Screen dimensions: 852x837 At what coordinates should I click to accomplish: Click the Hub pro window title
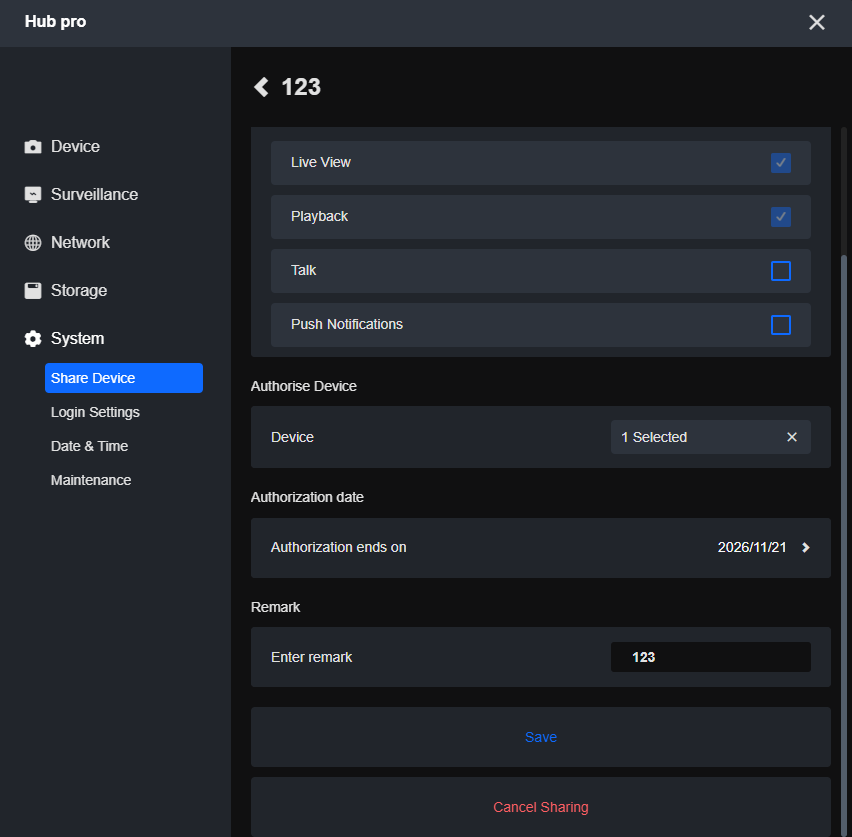point(55,22)
